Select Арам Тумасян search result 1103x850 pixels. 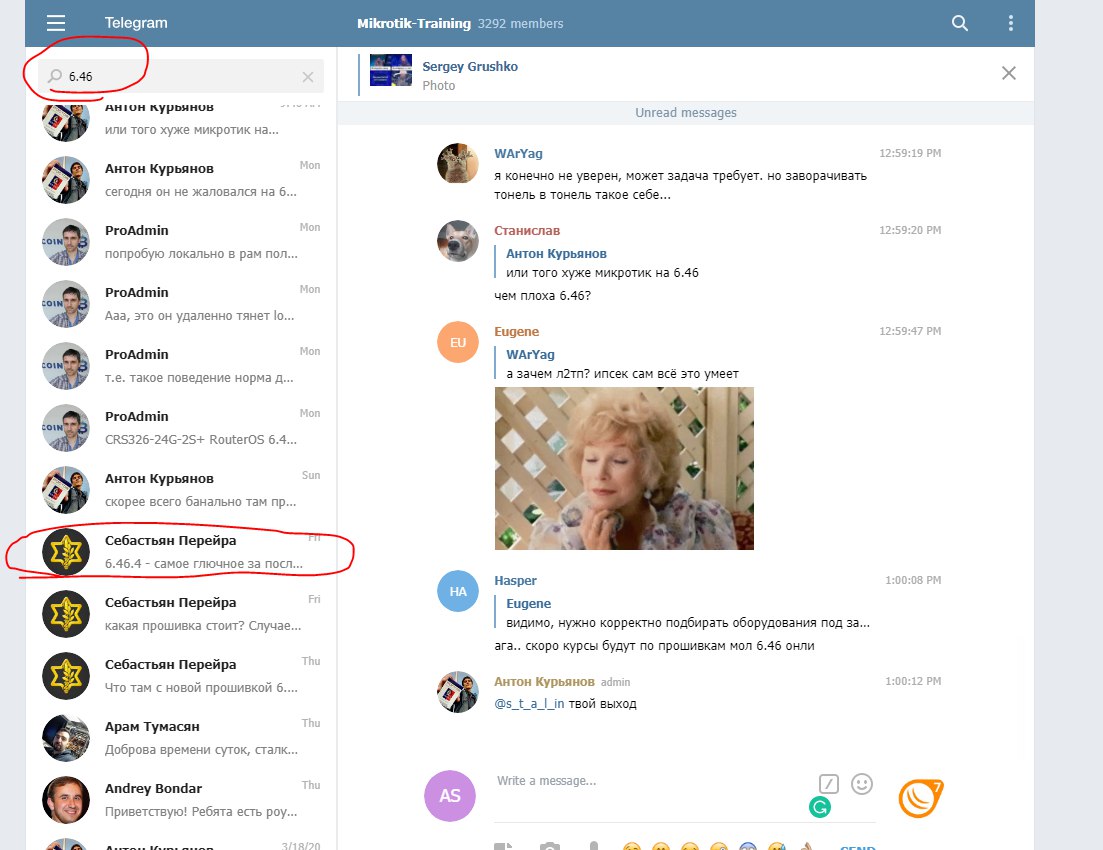(181, 737)
